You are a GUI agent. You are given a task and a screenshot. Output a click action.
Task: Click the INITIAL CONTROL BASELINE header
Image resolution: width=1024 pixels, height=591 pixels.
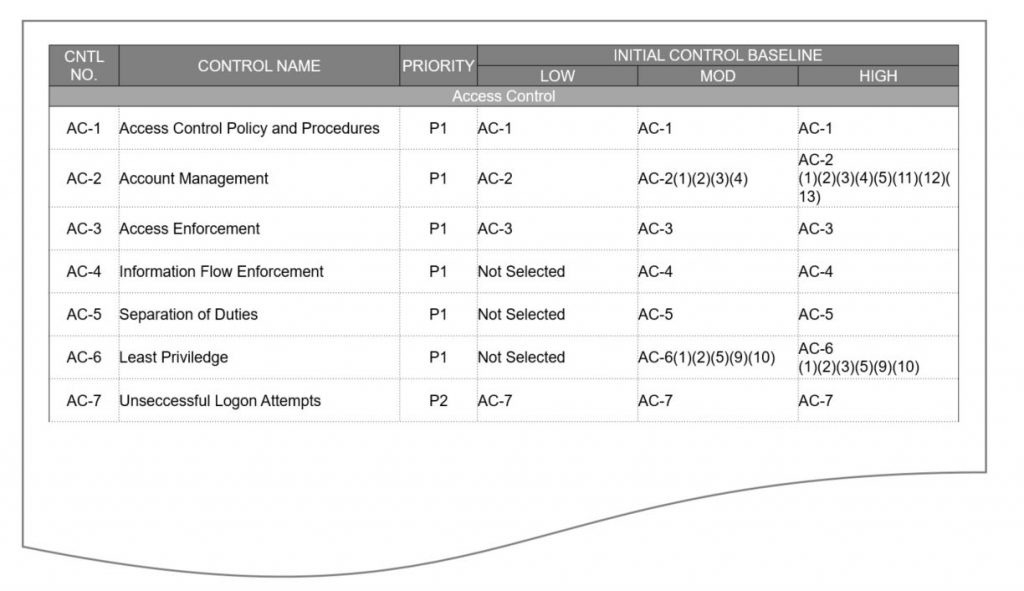[x=717, y=56]
